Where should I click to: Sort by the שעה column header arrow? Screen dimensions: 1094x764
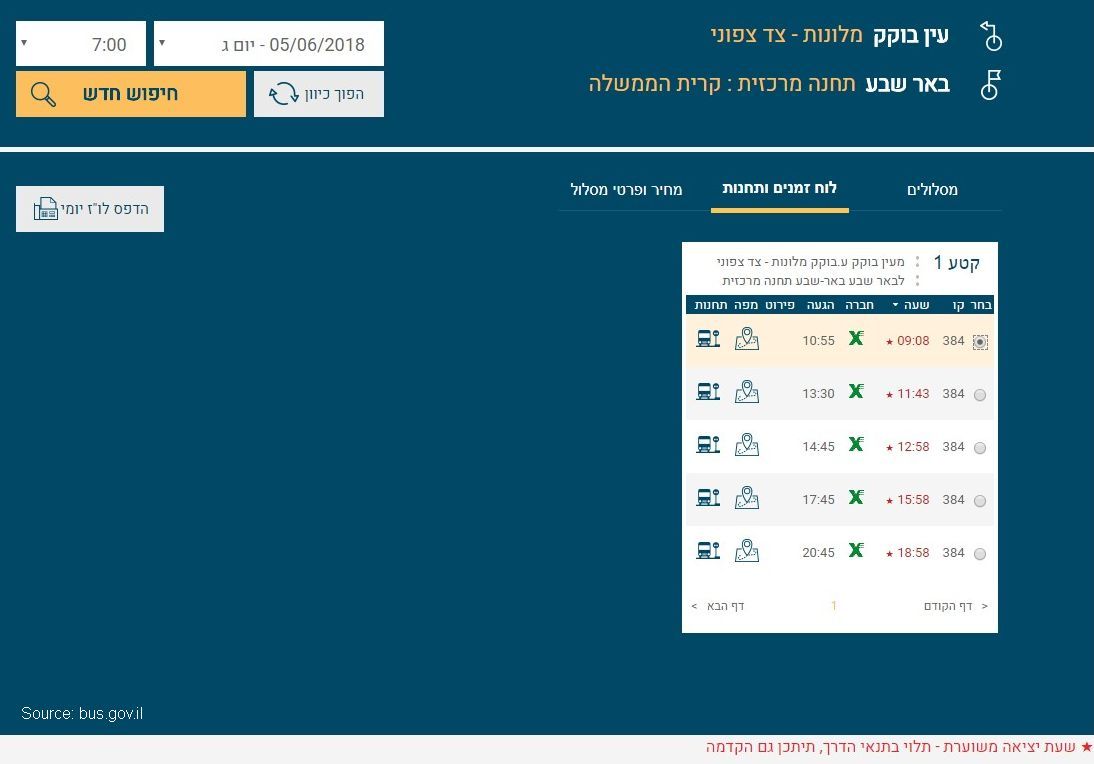tap(895, 305)
